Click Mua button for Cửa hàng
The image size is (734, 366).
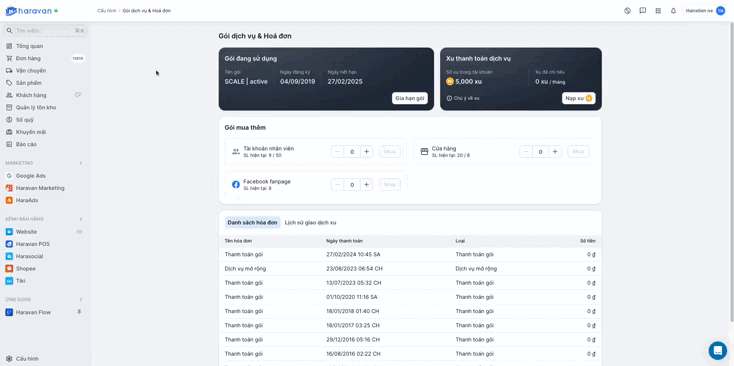[578, 151]
